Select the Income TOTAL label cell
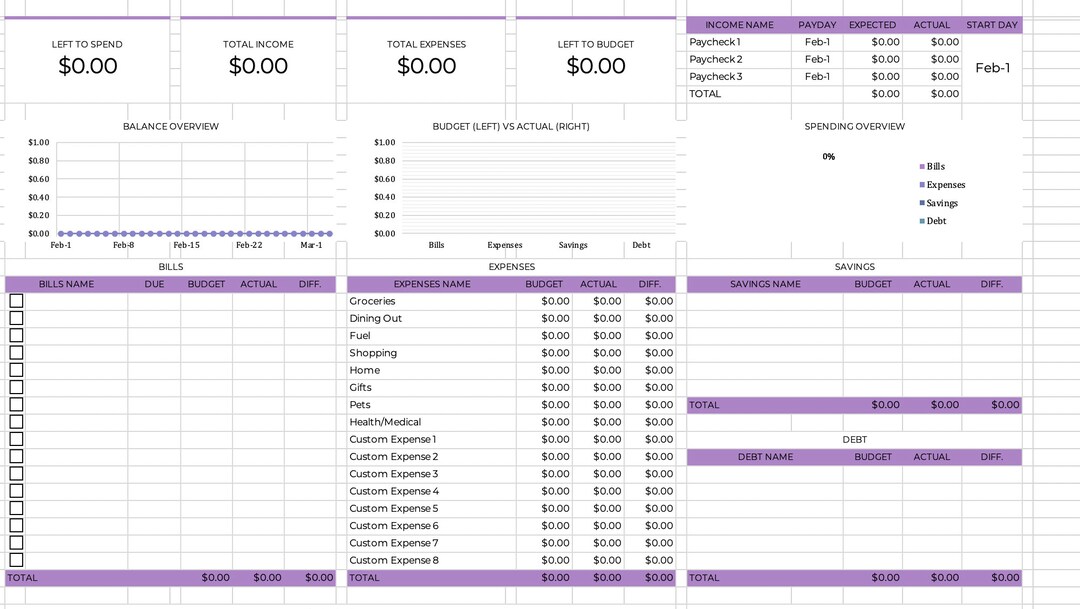Image resolution: width=1080 pixels, height=609 pixels. coord(739,94)
